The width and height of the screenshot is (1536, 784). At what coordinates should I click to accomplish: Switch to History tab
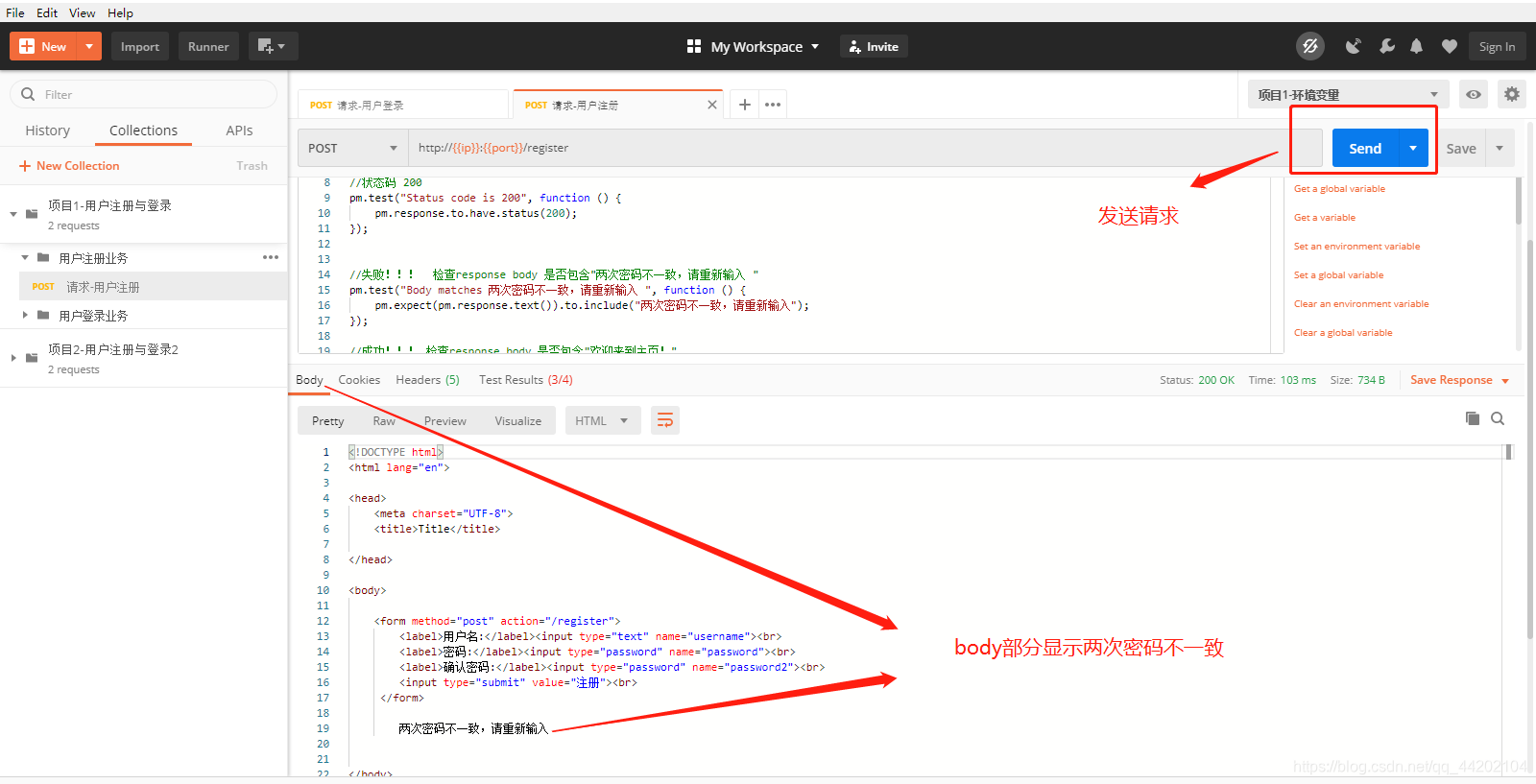(x=47, y=131)
